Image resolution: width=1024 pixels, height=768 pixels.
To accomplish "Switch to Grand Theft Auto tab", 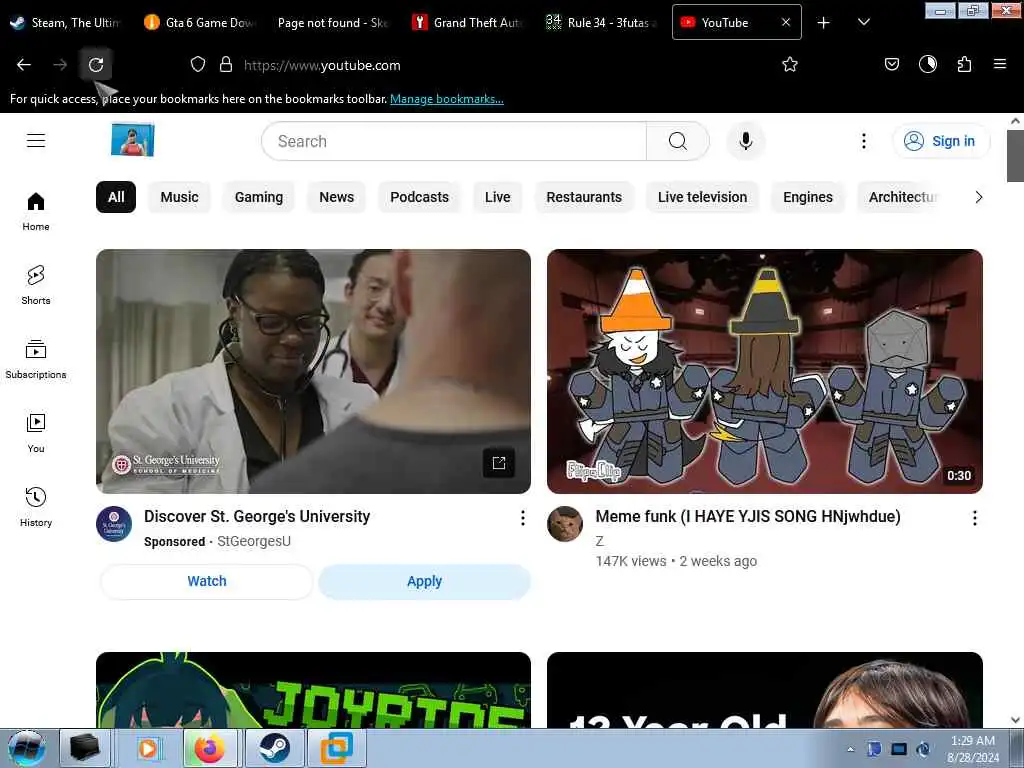I will pos(469,23).
